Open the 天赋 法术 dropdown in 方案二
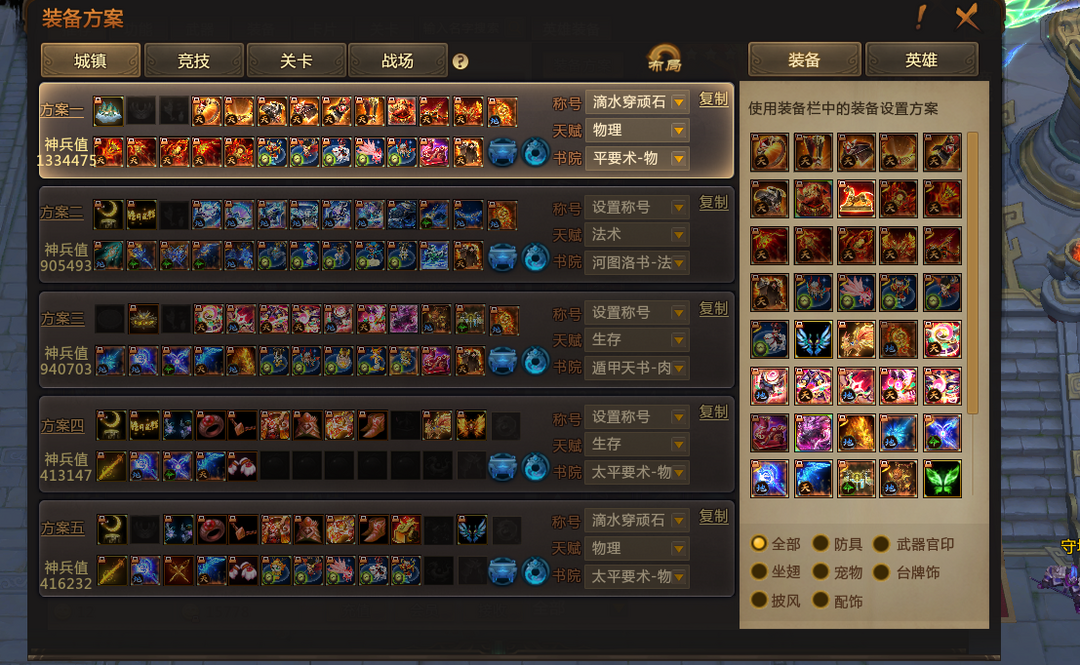The width and height of the screenshot is (1080, 665). pyautogui.click(x=636, y=235)
